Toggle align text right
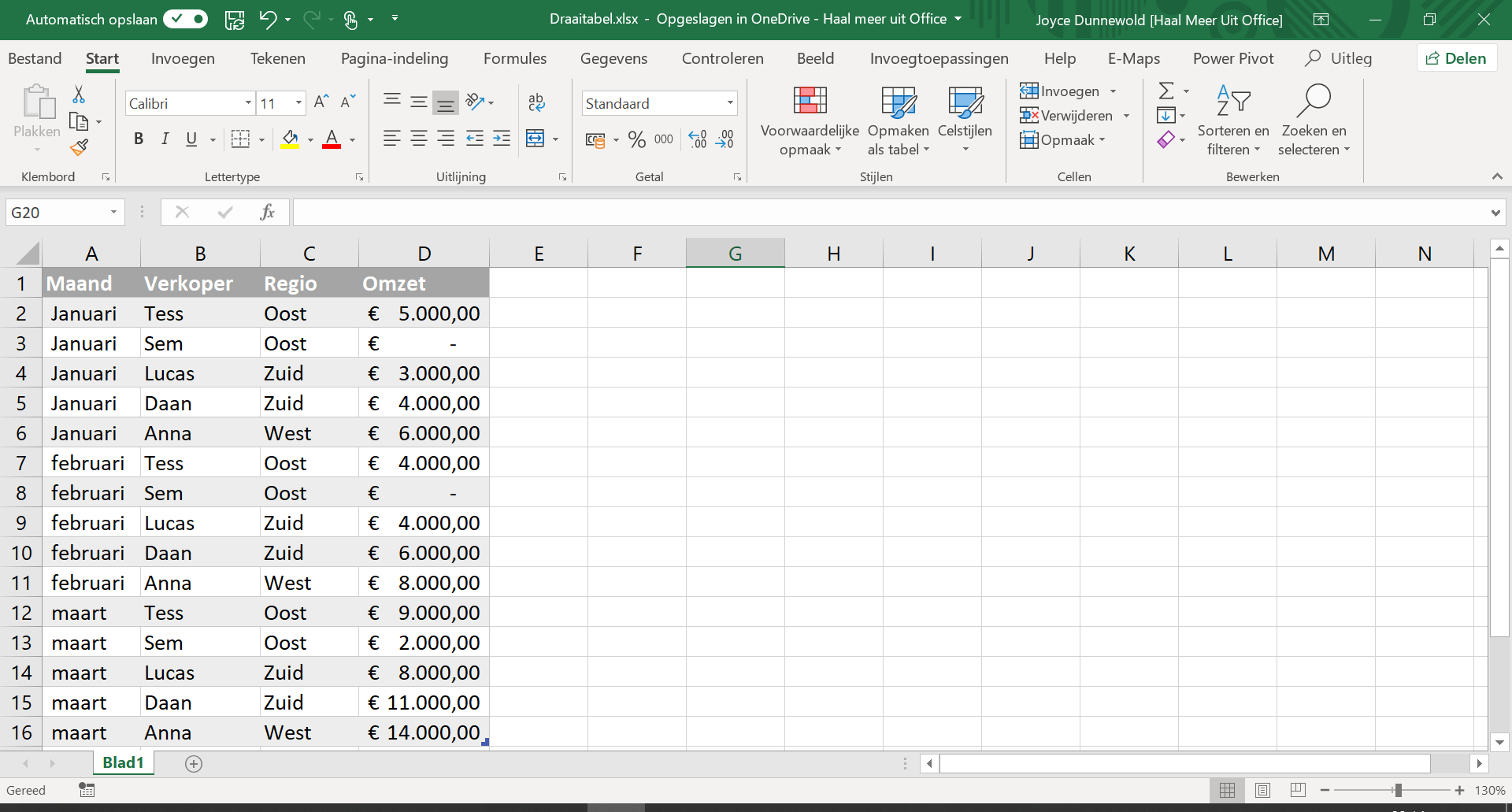 [446, 139]
